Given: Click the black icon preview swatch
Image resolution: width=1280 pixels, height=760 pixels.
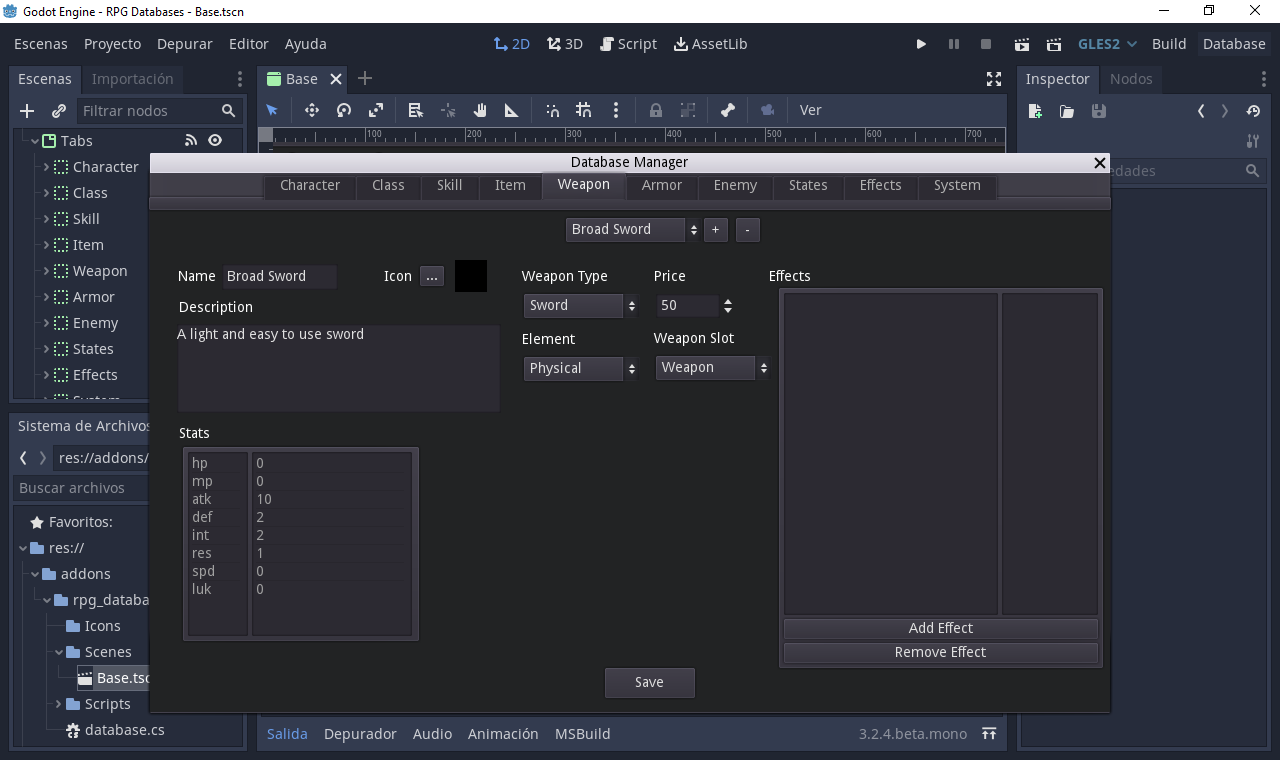Looking at the screenshot, I should [471, 276].
